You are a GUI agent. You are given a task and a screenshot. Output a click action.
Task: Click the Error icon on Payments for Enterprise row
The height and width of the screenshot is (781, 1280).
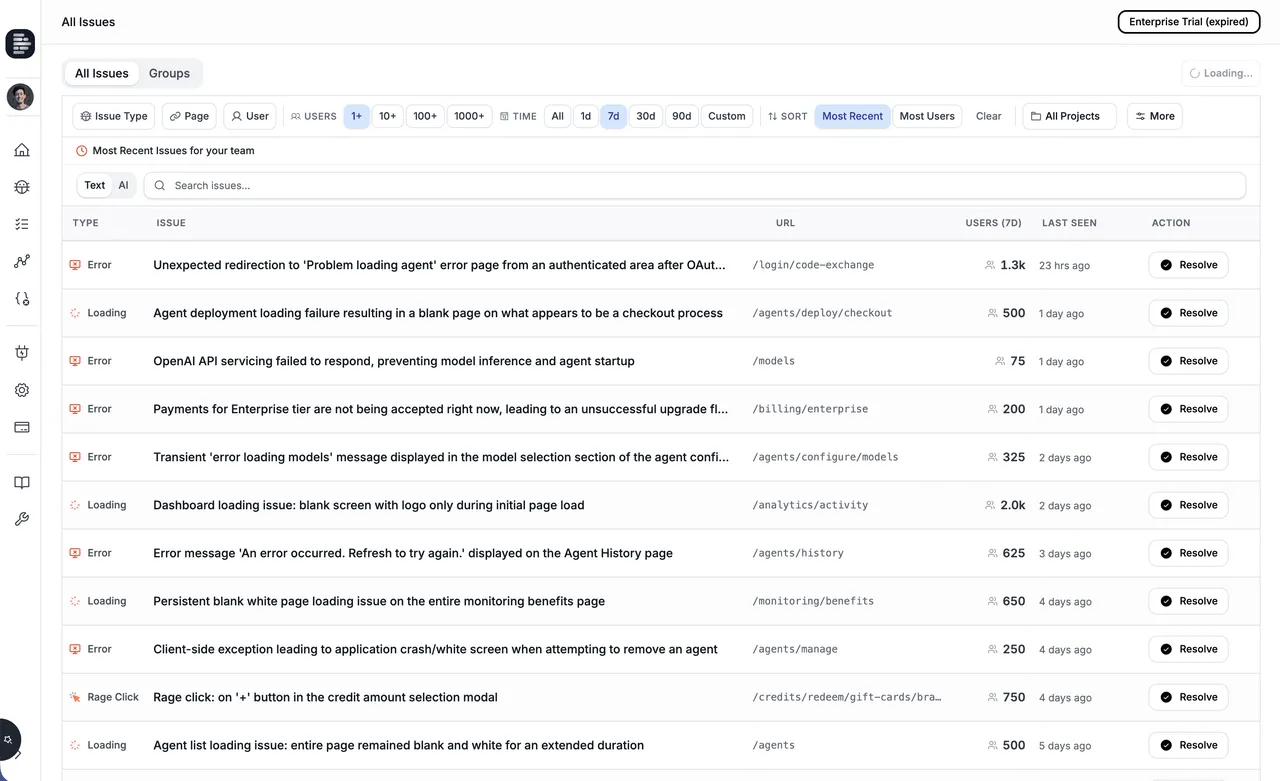point(75,409)
